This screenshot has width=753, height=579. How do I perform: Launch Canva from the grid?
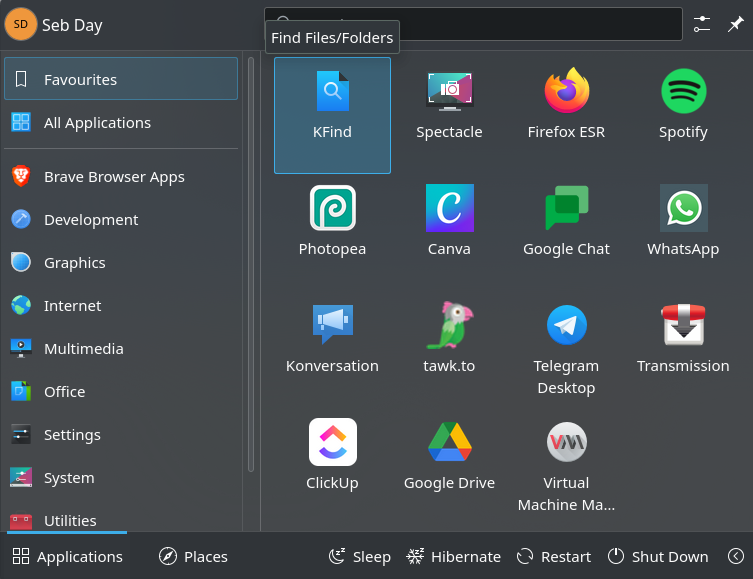pos(449,223)
